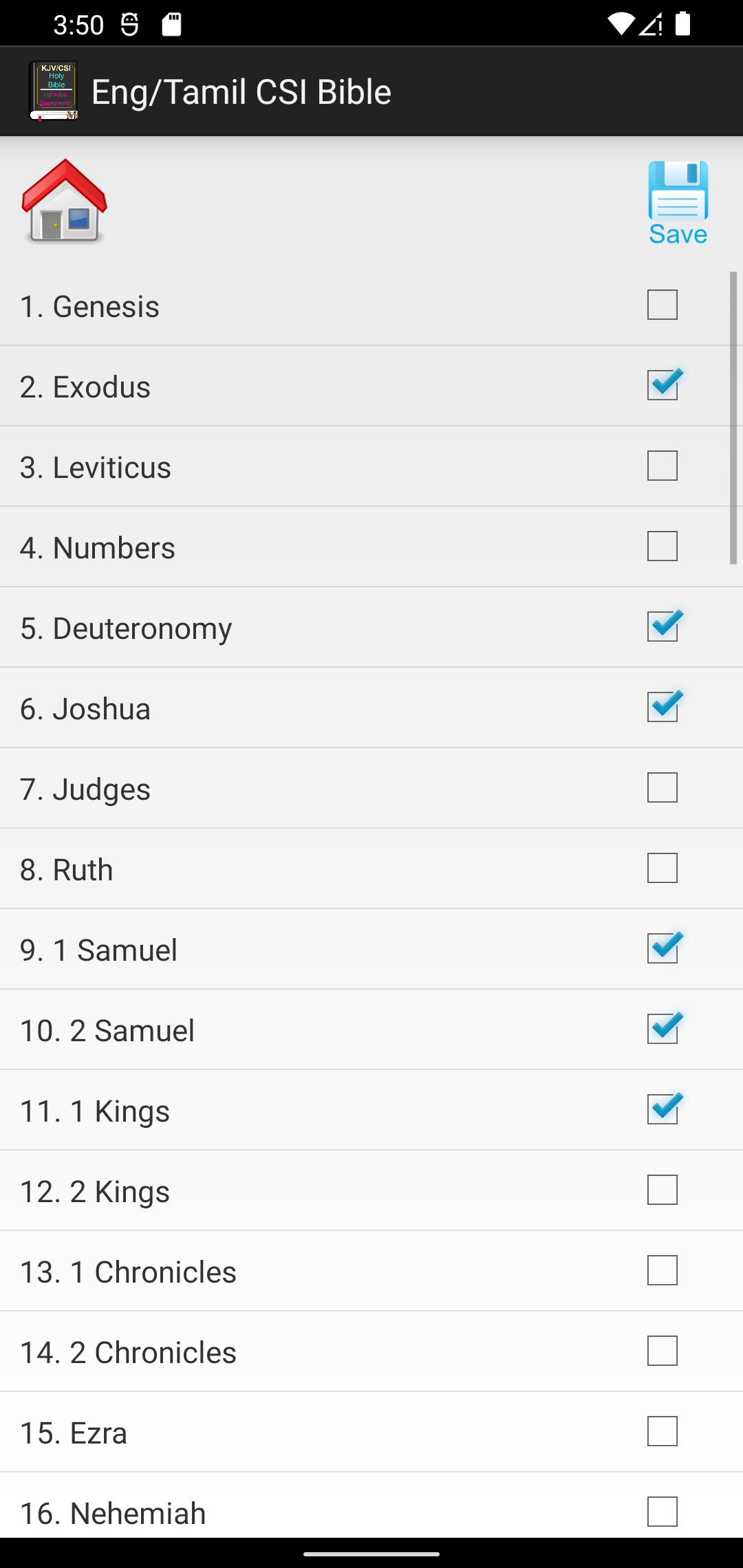This screenshot has width=743, height=1568.
Task: Check the Genesis checkbox
Action: pyautogui.click(x=663, y=305)
